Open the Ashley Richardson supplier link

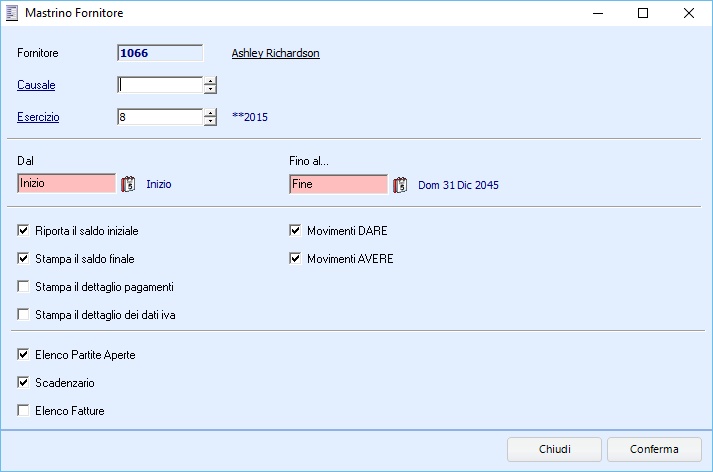(275, 53)
